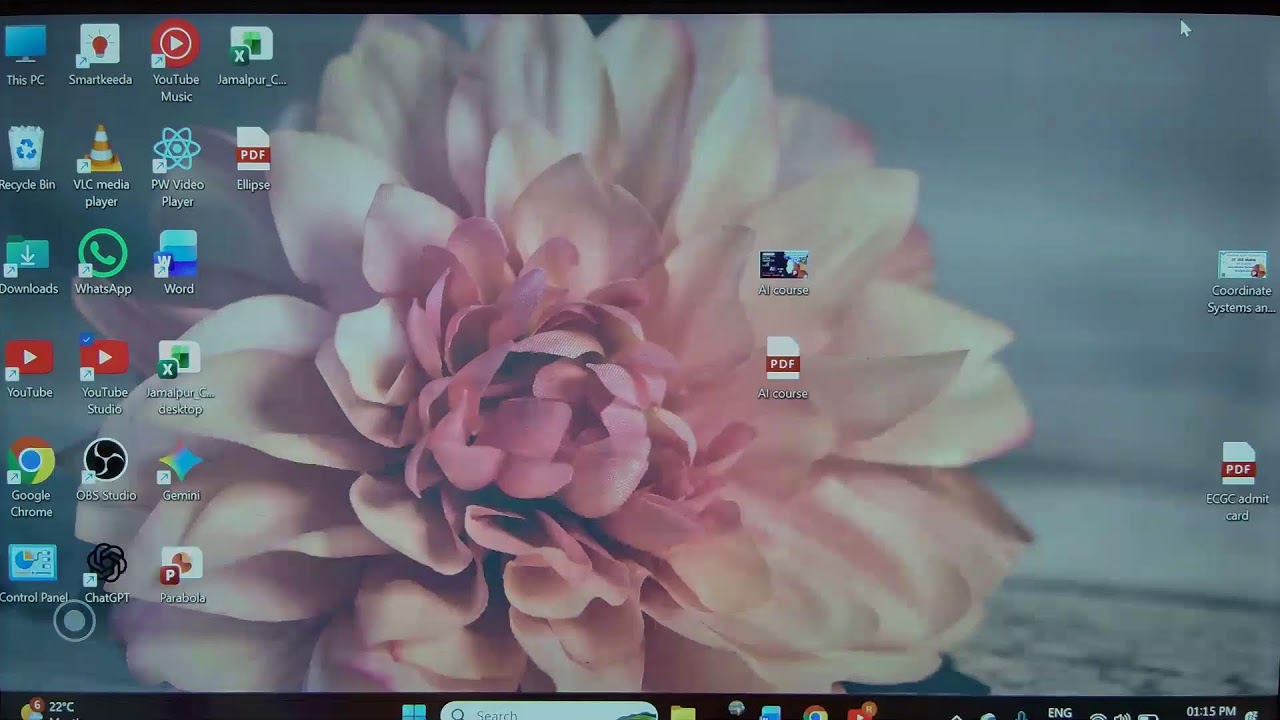Open the Windows Start menu
The width and height of the screenshot is (1280, 720).
click(413, 712)
